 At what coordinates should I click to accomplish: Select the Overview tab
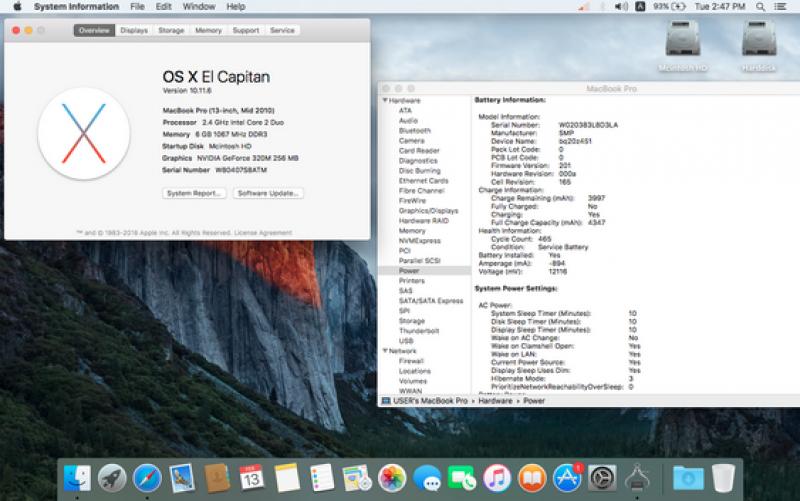[x=94, y=30]
